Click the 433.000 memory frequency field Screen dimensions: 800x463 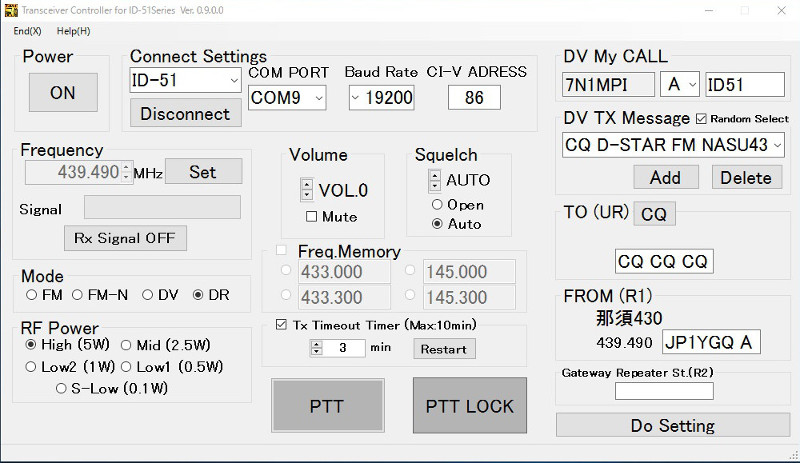point(344,272)
